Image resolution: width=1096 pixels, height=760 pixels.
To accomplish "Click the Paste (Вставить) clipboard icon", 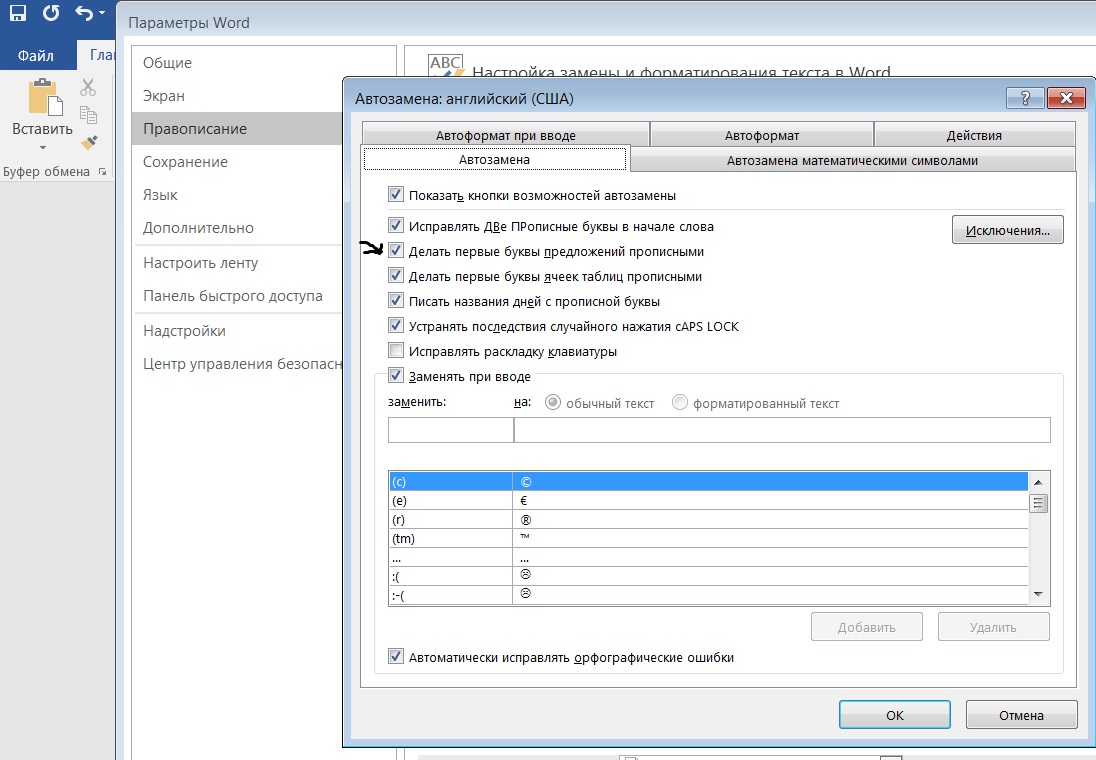I will point(44,96).
